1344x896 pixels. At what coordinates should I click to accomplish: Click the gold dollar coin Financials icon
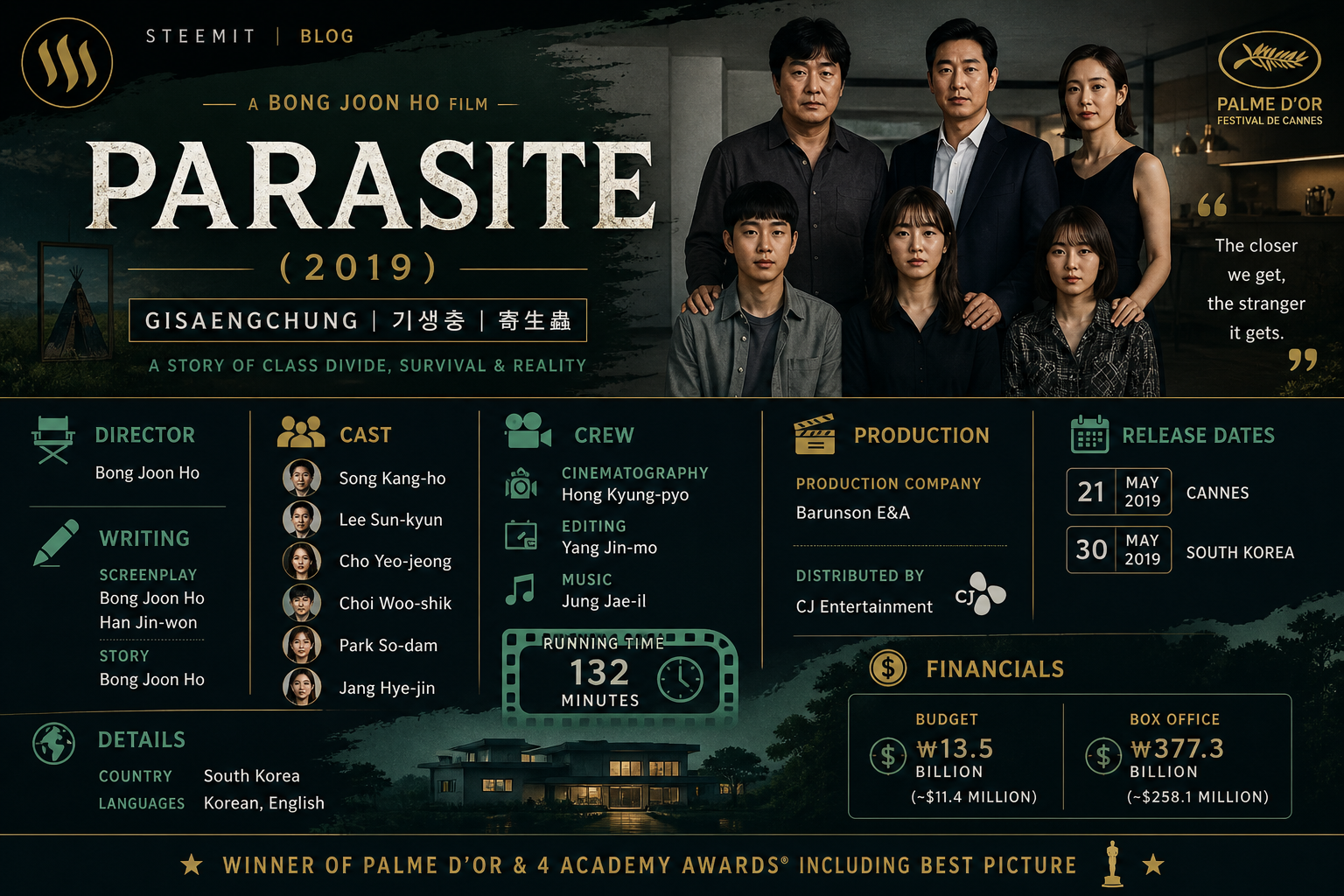(888, 668)
